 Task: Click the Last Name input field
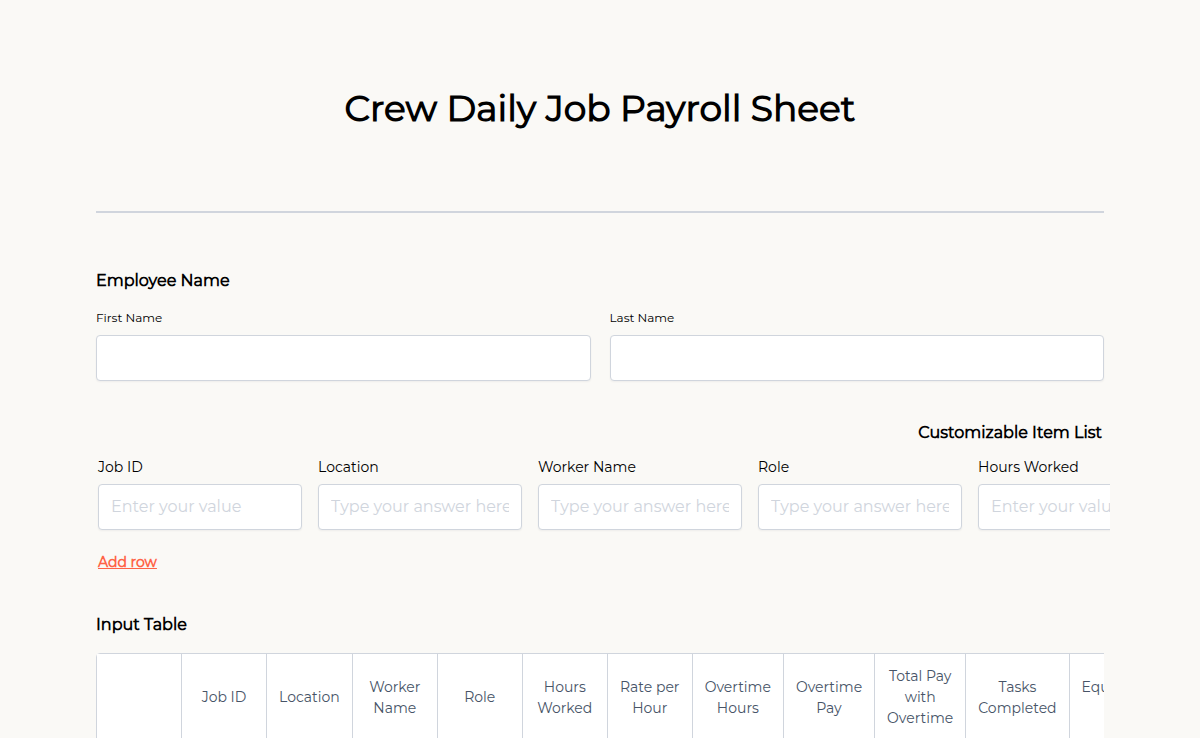coord(856,357)
